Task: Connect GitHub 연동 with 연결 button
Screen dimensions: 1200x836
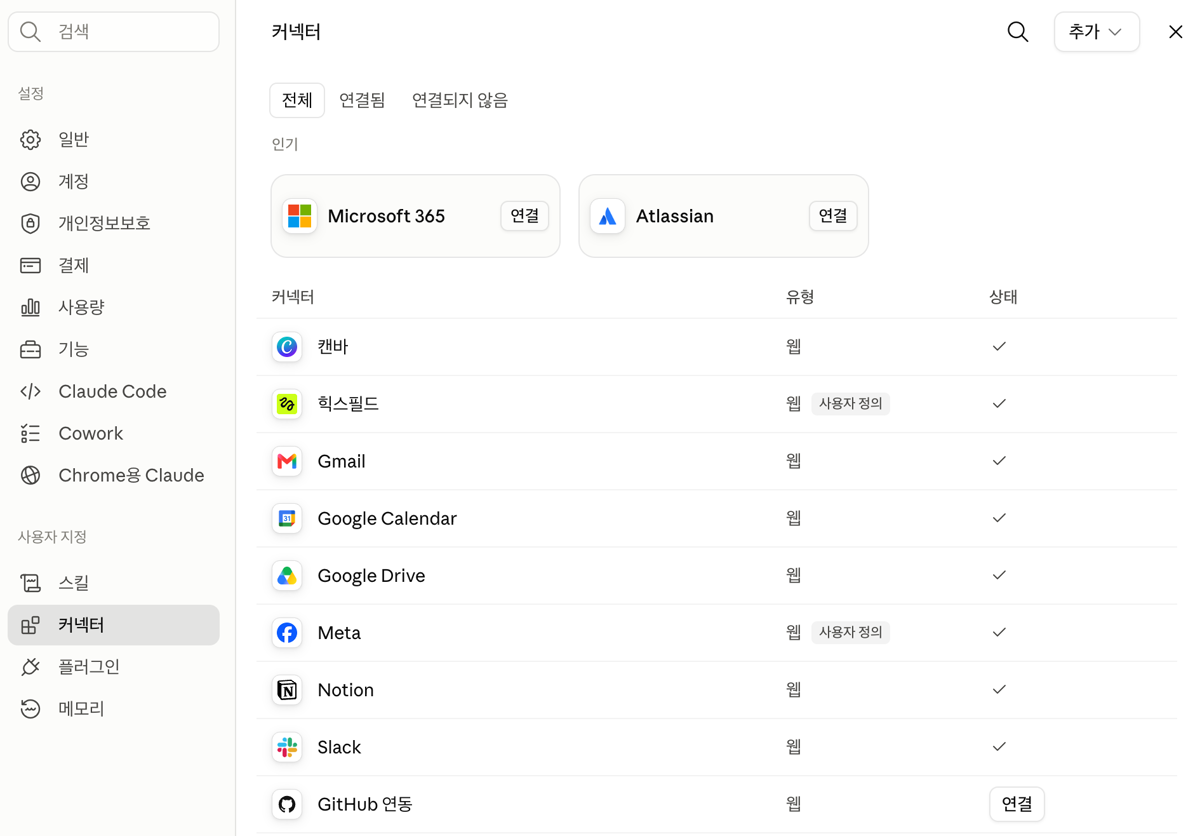Action: coord(1017,804)
